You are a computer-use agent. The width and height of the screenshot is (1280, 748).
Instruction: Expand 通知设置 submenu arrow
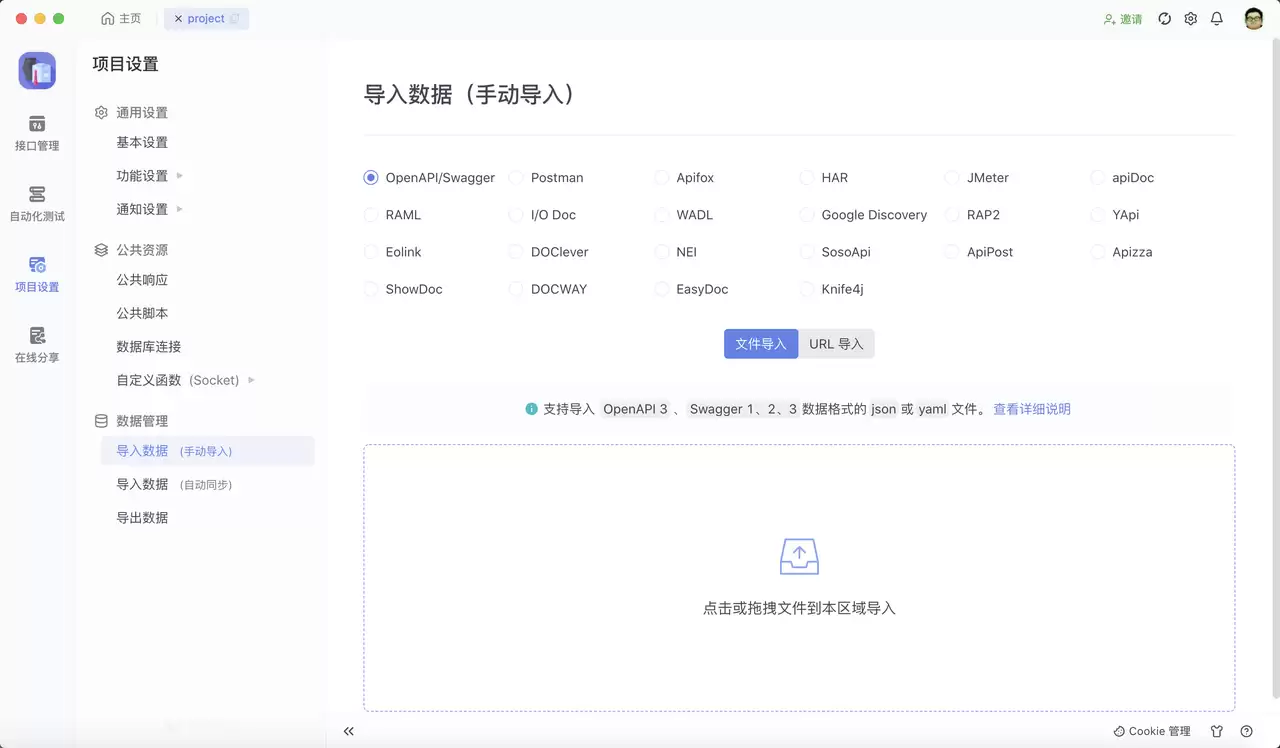pos(180,209)
